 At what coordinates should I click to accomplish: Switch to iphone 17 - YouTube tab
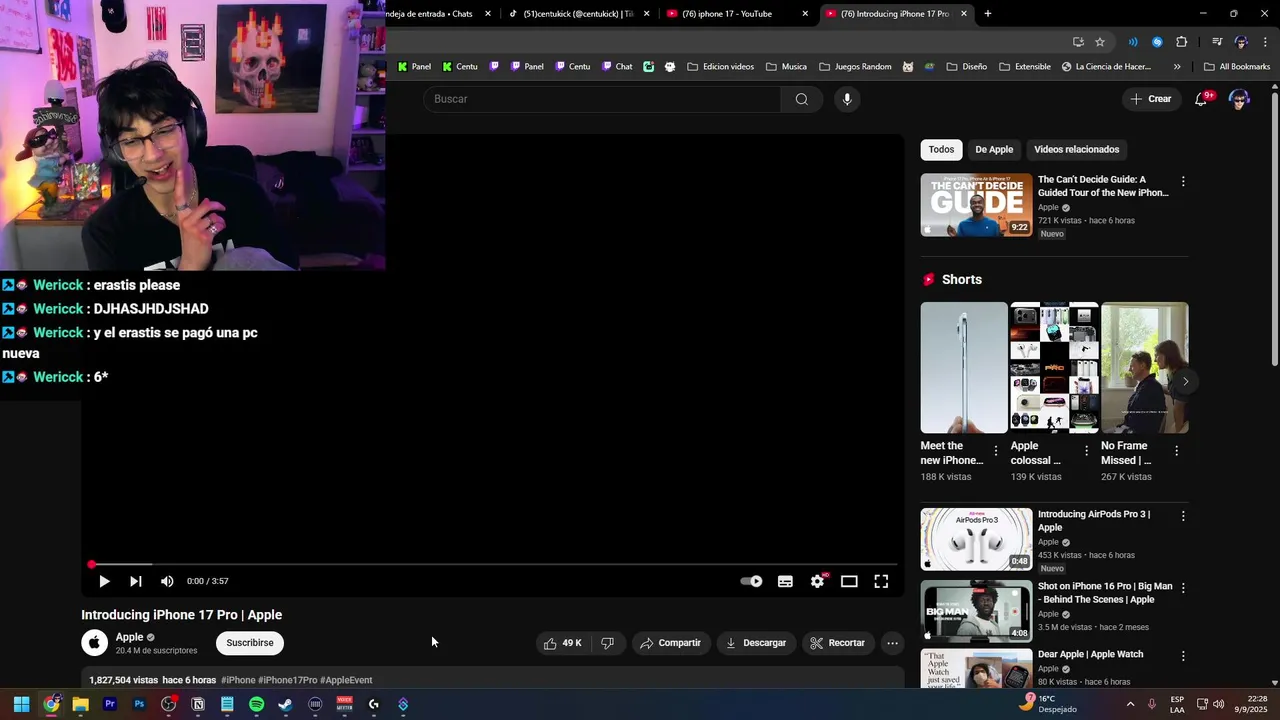[x=735, y=14]
